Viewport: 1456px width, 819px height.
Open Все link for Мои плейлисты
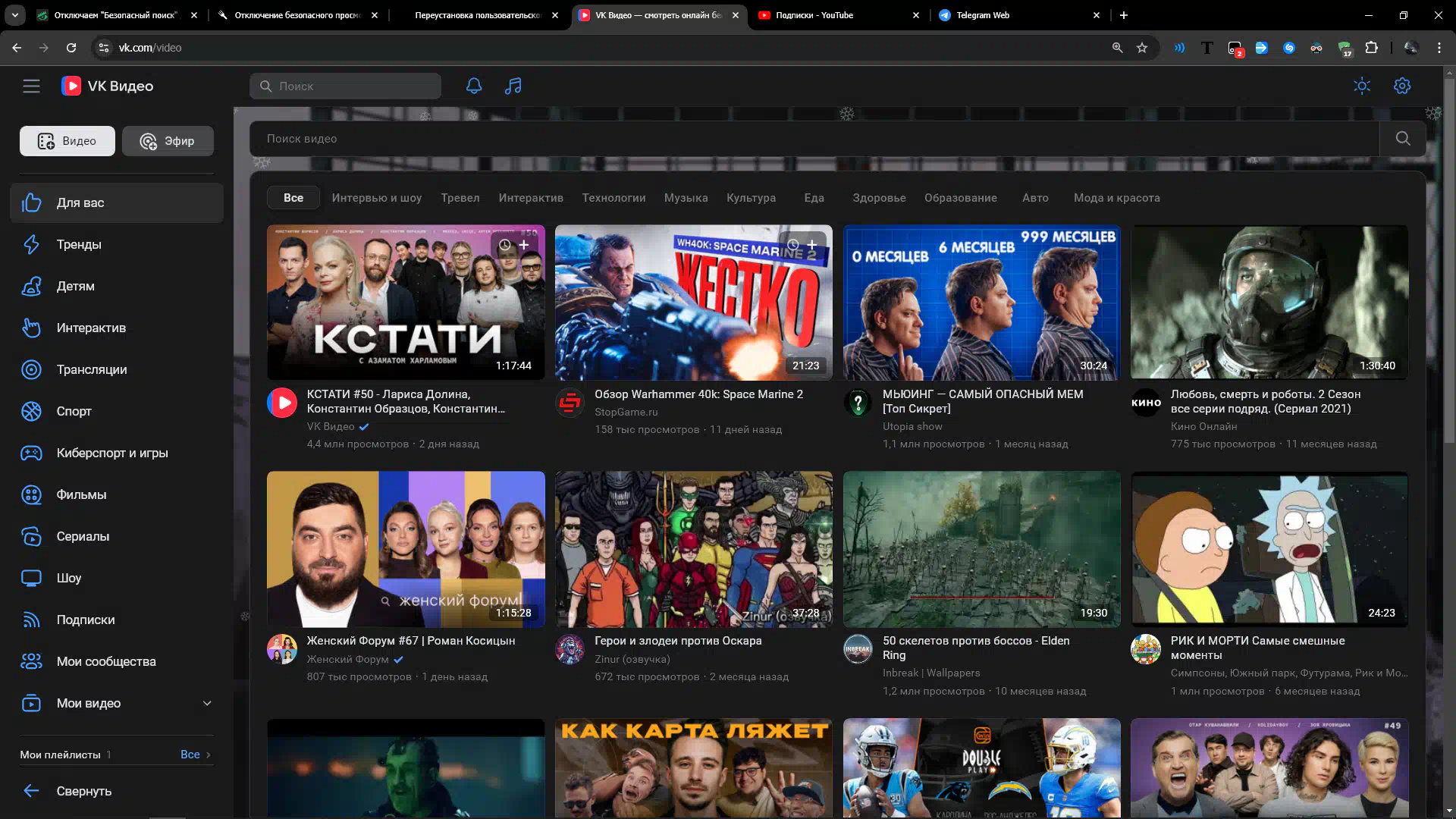coord(196,755)
